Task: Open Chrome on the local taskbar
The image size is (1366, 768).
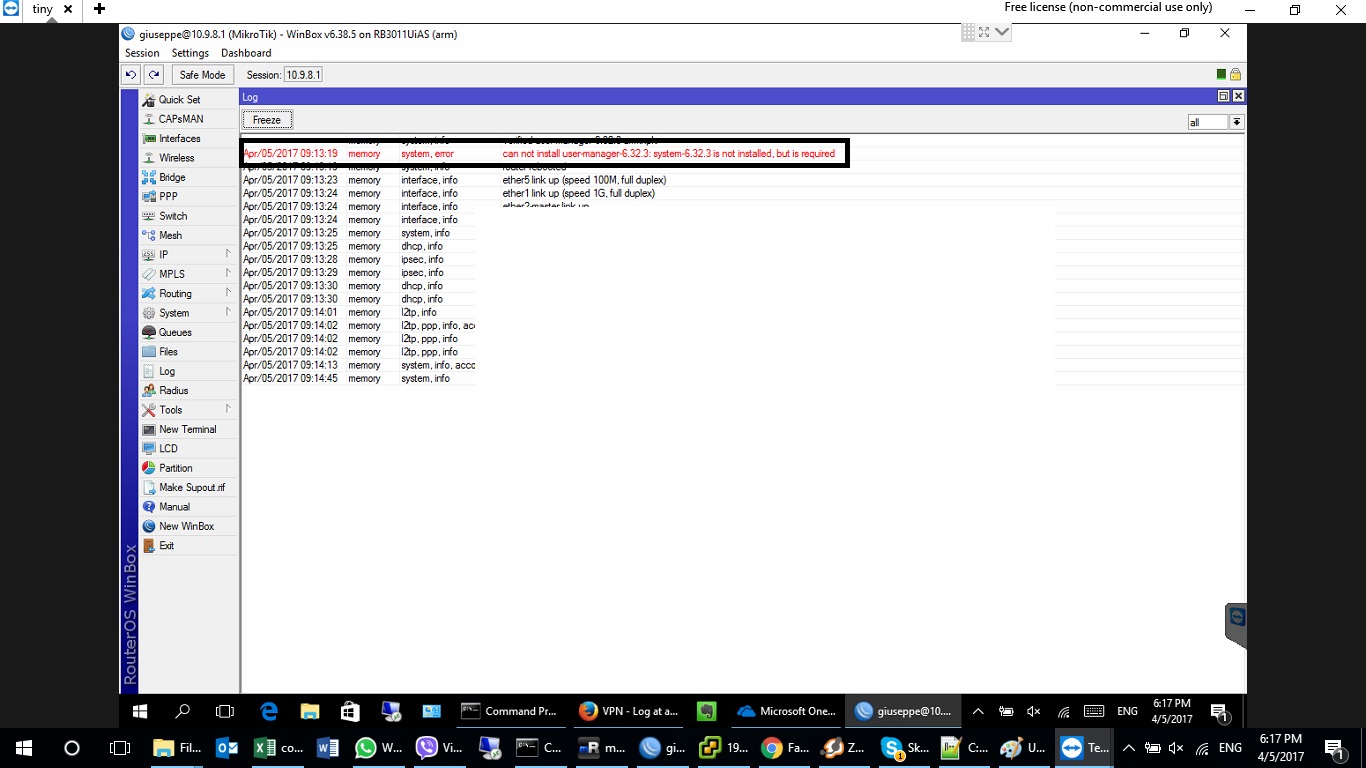Action: pos(784,747)
